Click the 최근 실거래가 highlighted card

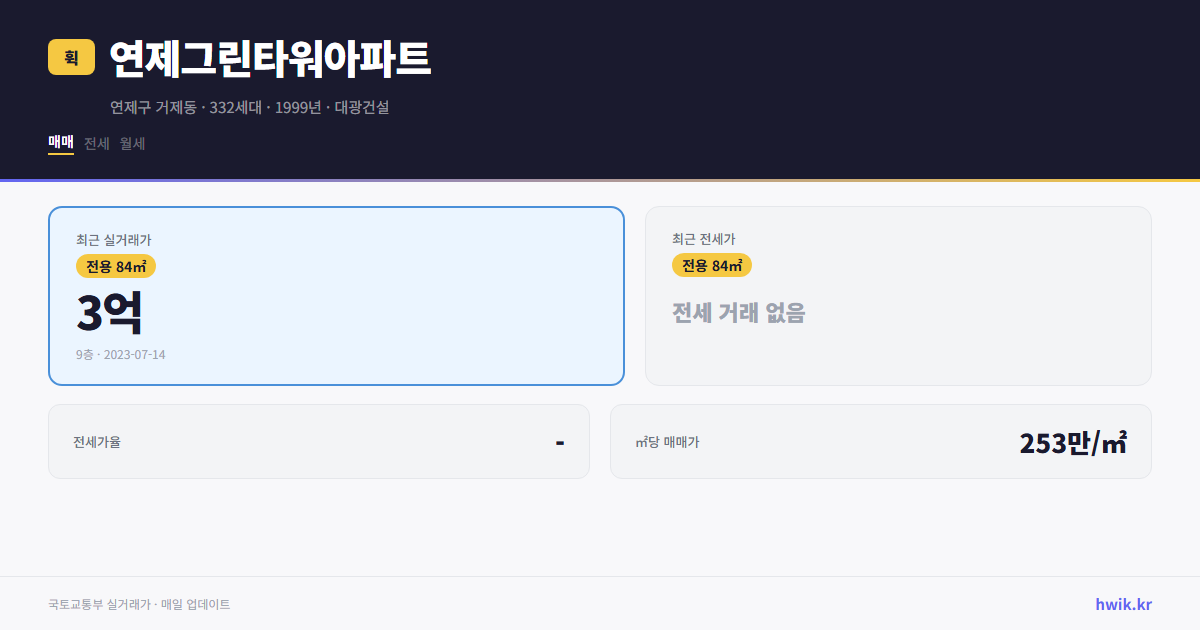click(335, 295)
